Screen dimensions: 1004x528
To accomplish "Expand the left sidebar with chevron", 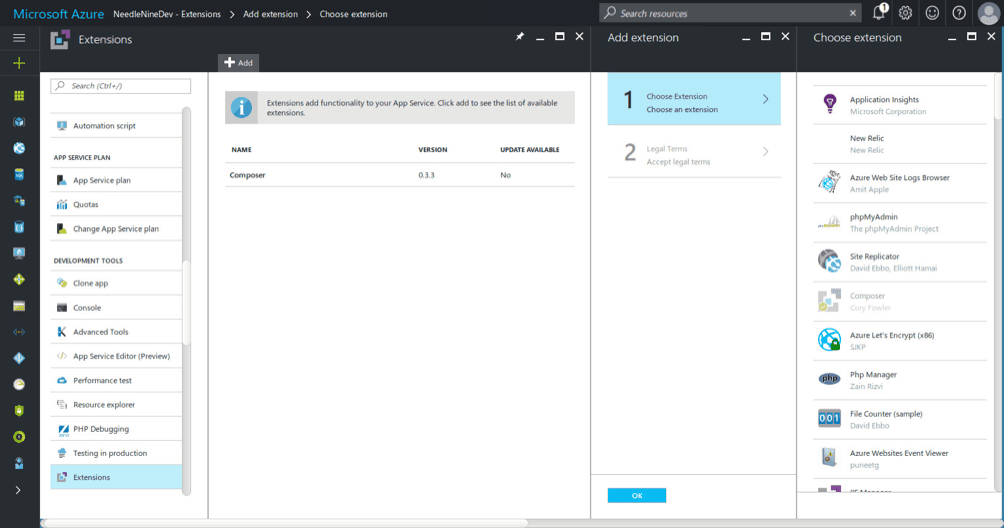I will click(x=19, y=490).
